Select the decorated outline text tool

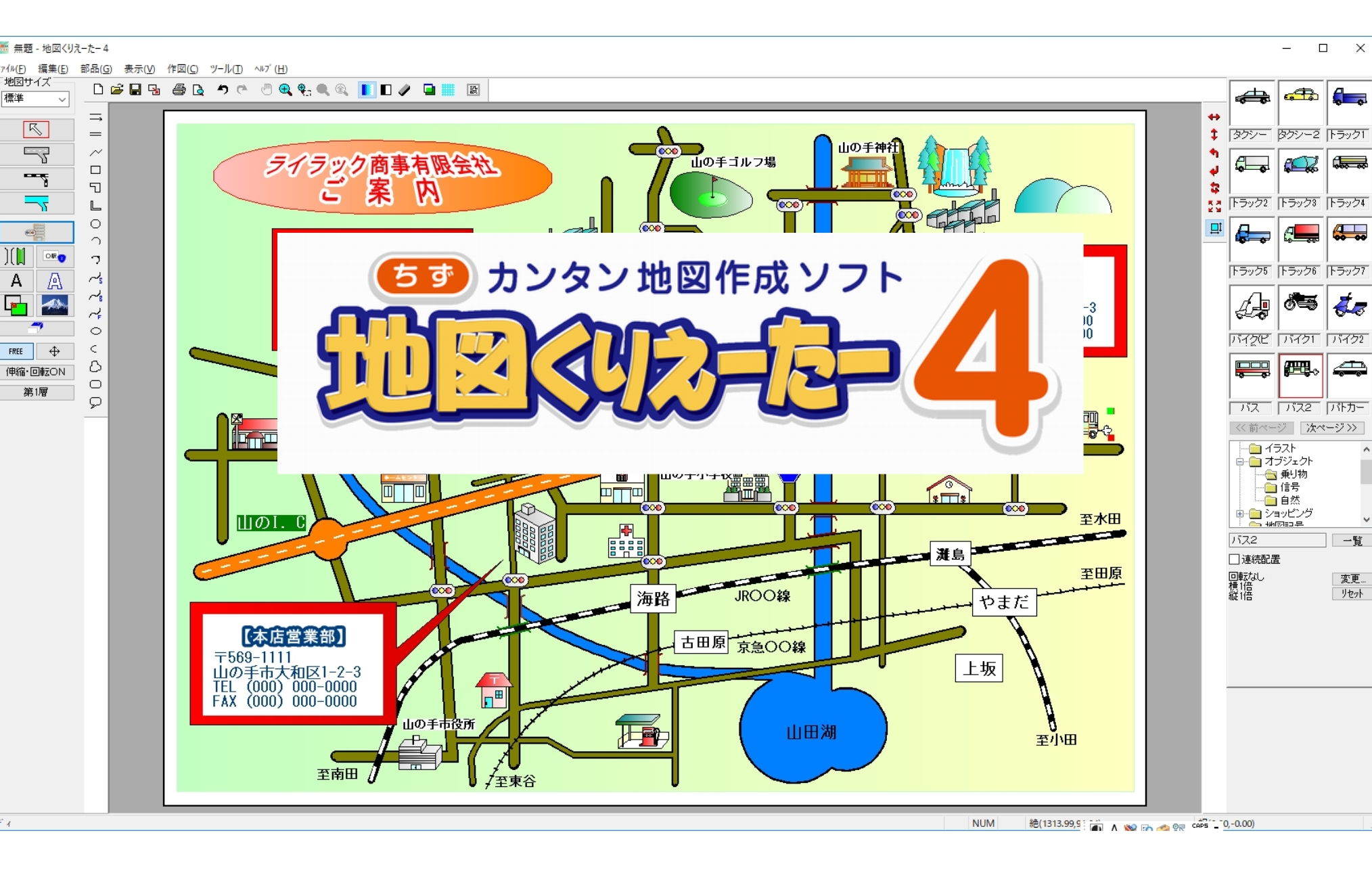55,281
